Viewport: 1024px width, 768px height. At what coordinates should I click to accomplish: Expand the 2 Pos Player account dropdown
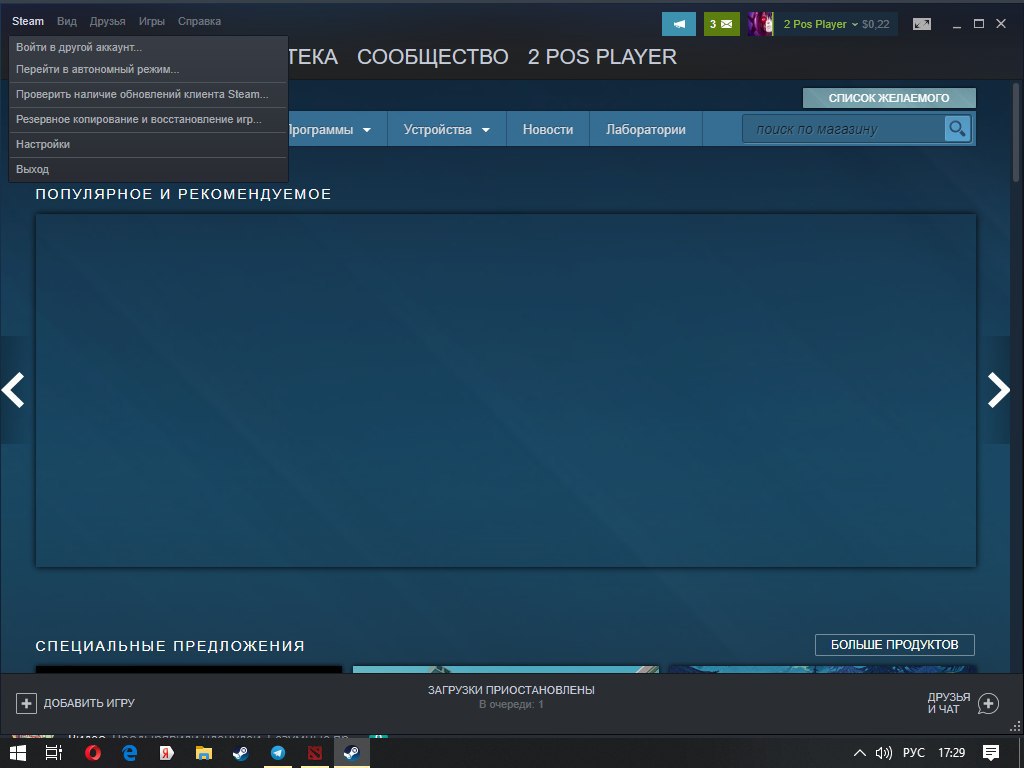point(820,24)
